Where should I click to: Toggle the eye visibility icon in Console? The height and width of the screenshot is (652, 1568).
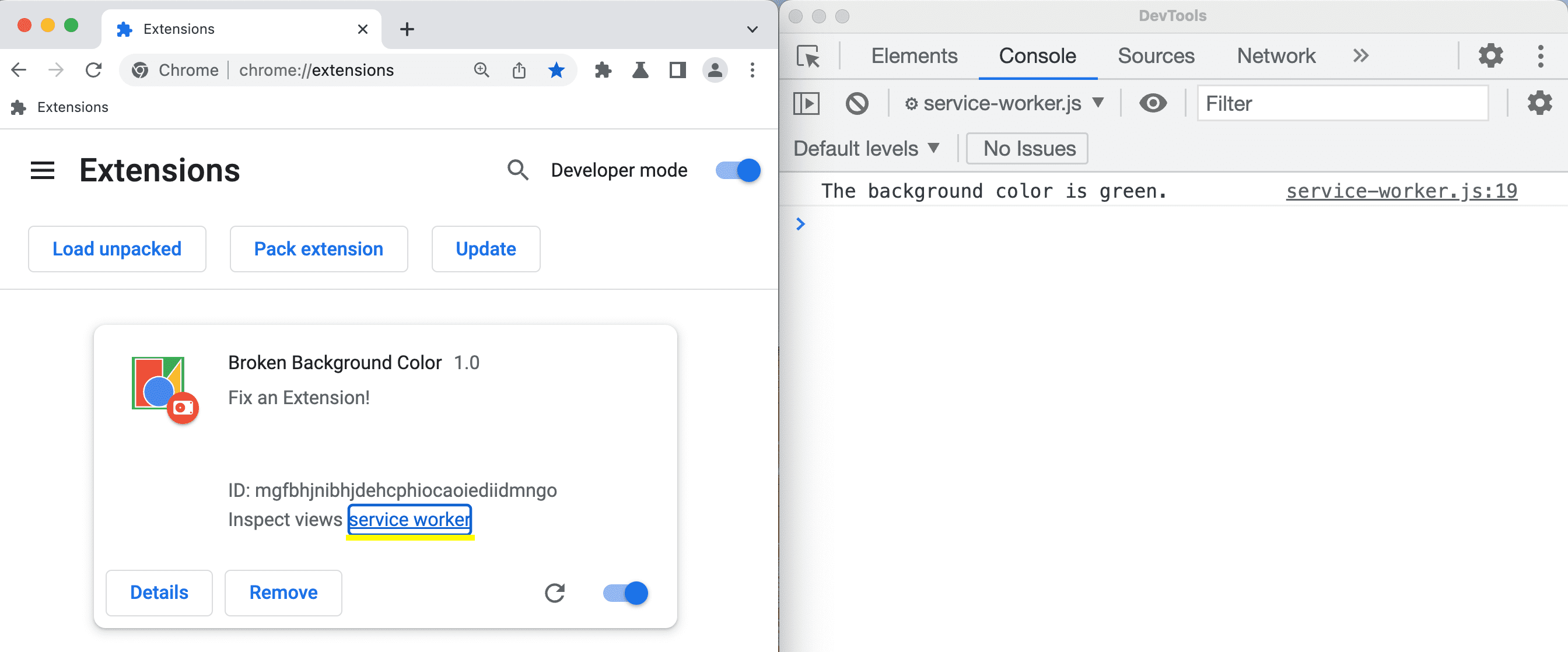click(x=1153, y=103)
